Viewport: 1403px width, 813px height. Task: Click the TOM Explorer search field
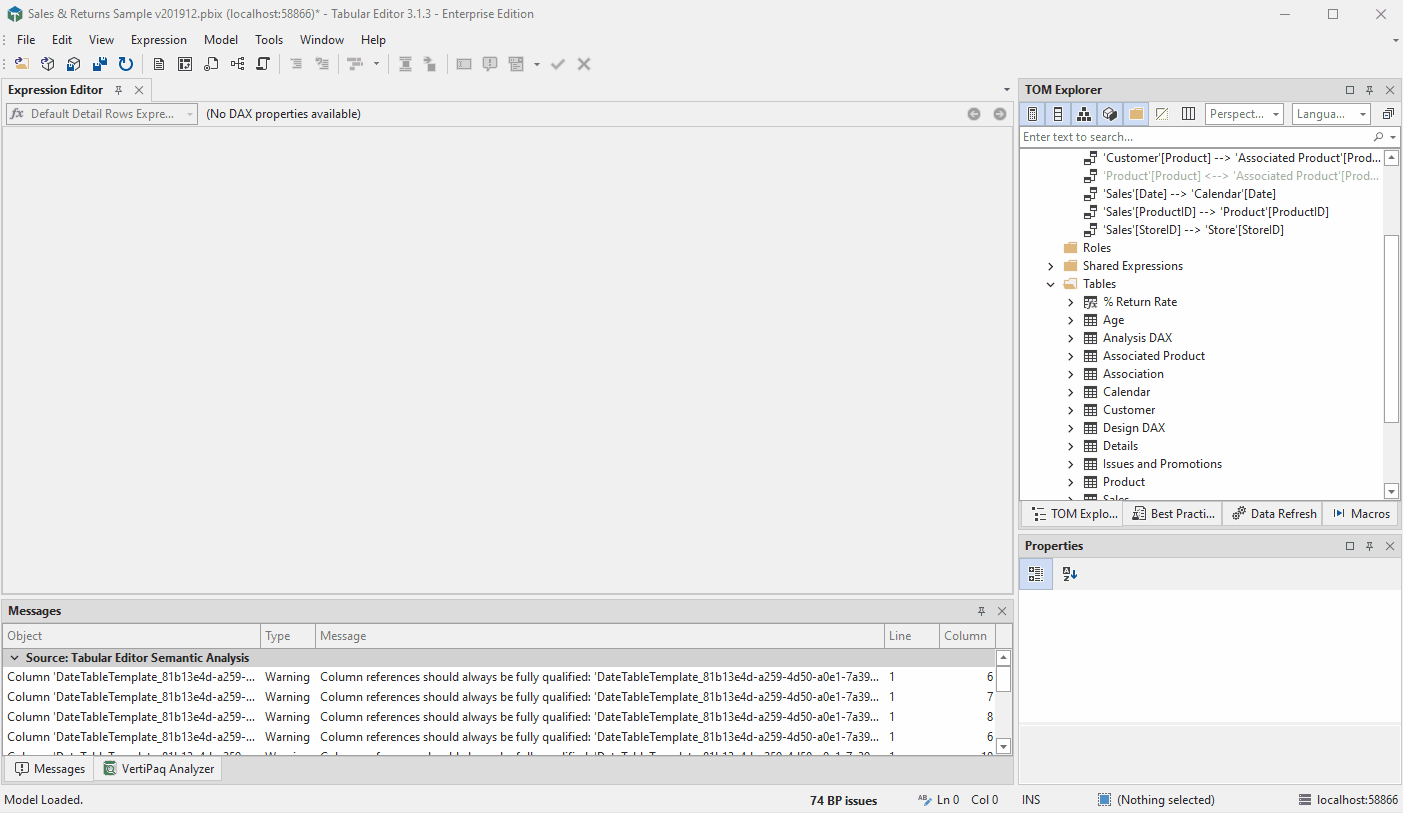click(x=1195, y=137)
